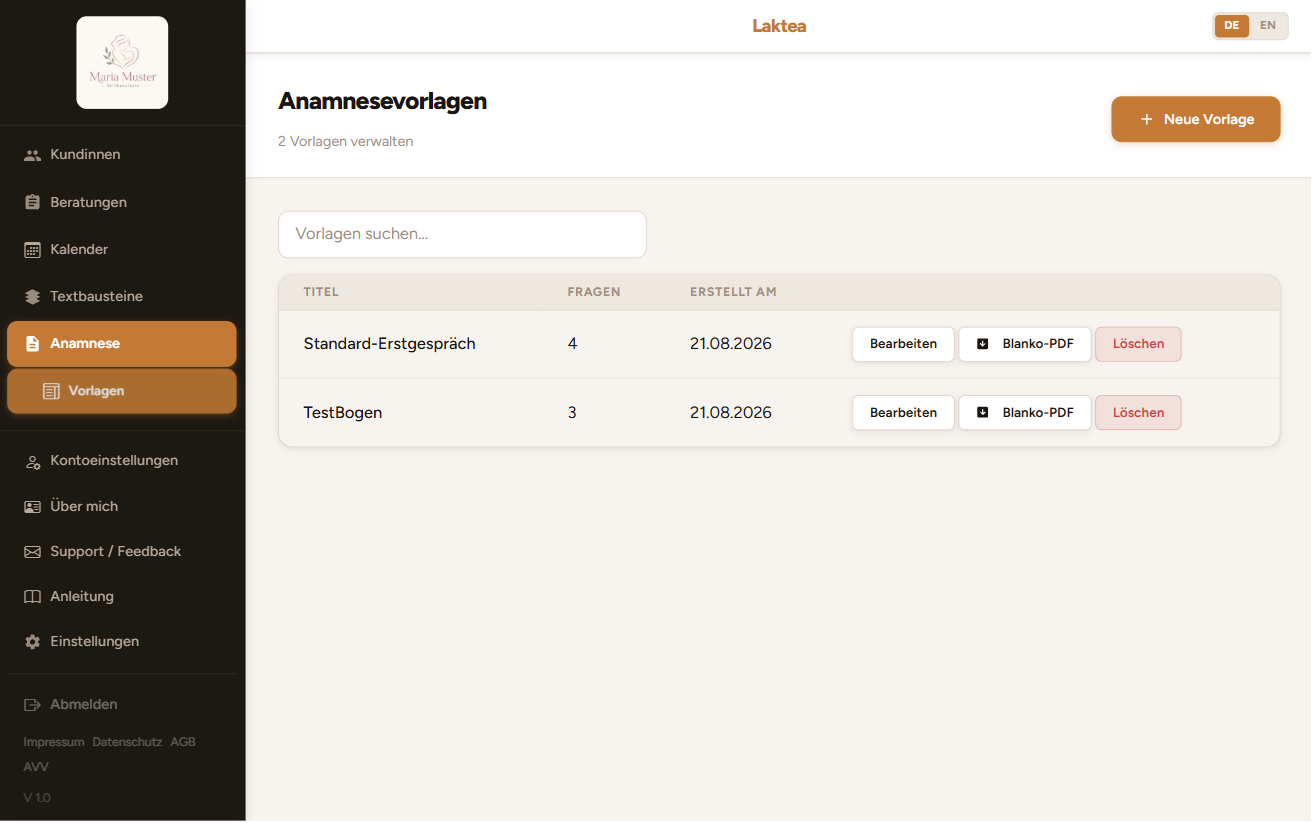Click the Support / Feedback envelope icon
1314x823 pixels.
point(32,552)
